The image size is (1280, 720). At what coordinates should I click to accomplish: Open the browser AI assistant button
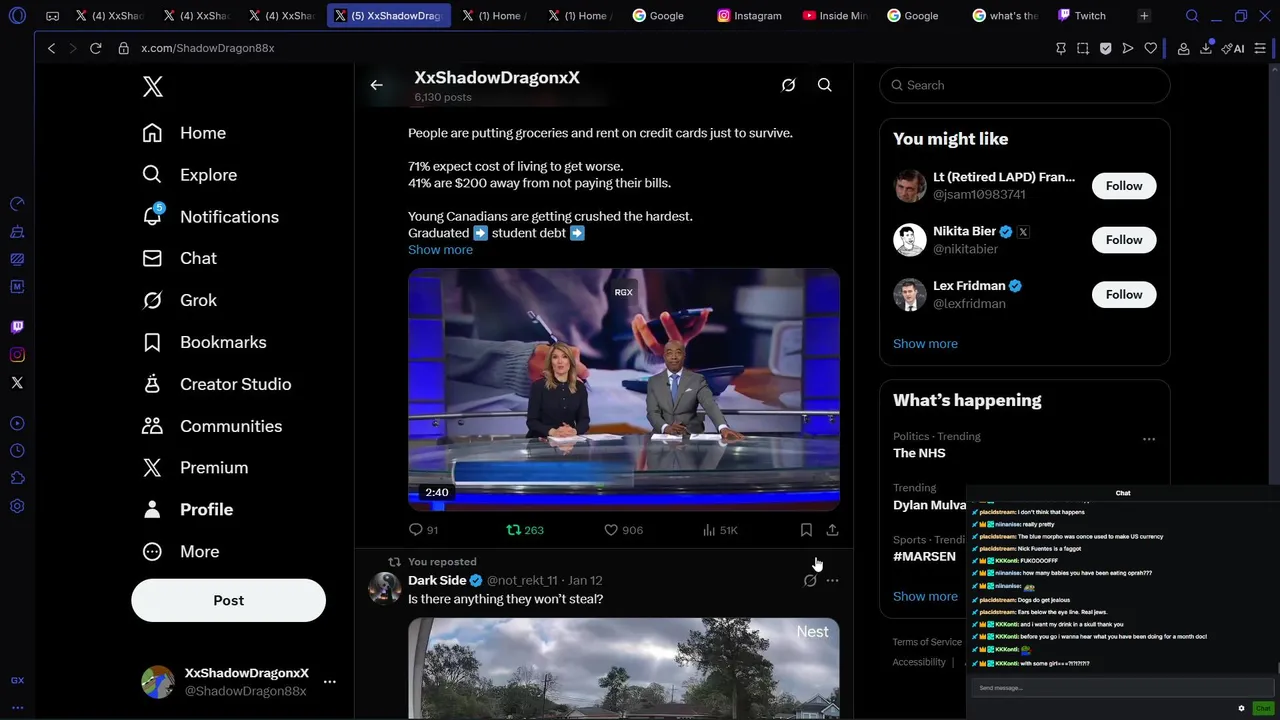click(1235, 48)
